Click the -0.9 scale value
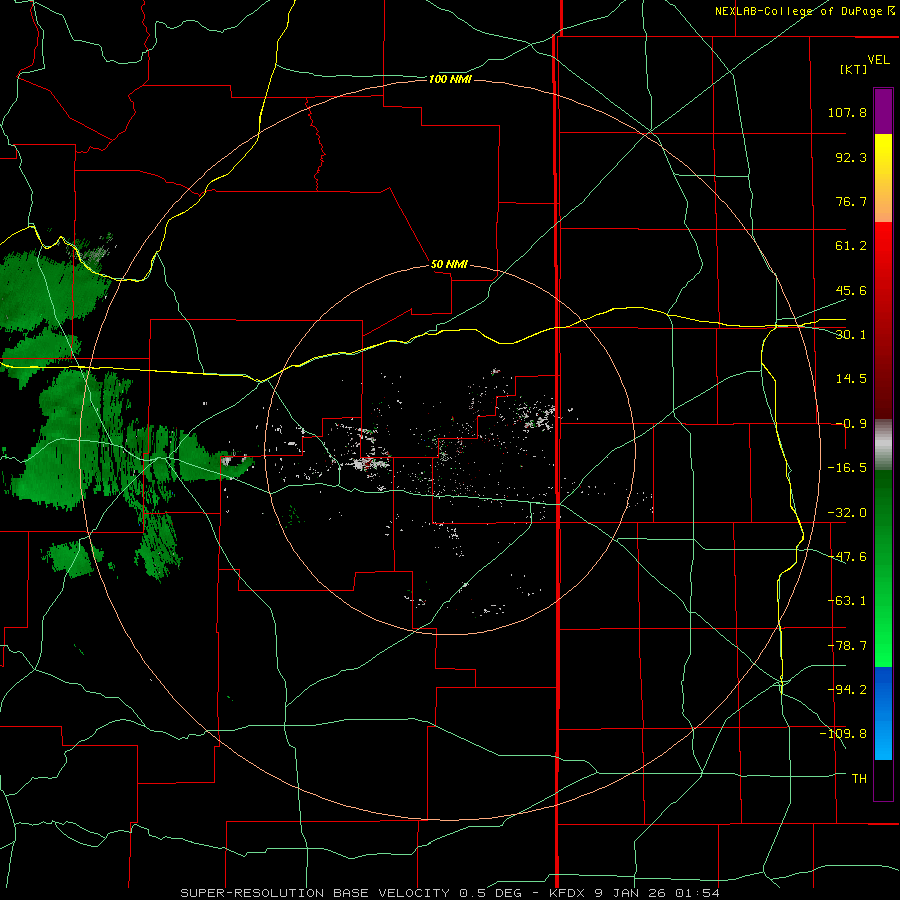The image size is (900, 900). click(x=851, y=424)
